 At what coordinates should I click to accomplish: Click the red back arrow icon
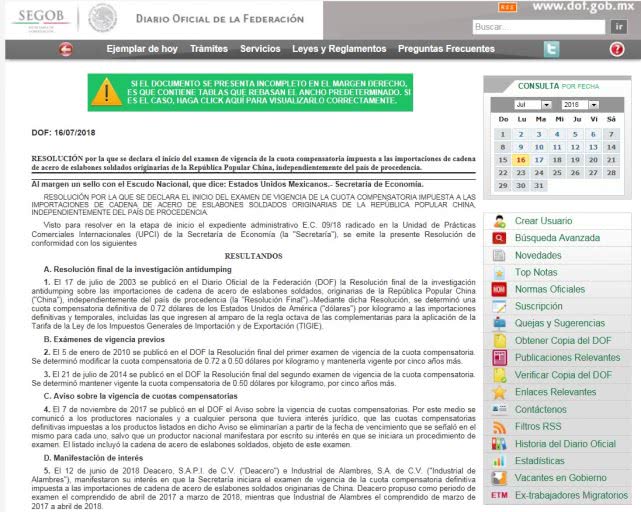tap(66, 49)
